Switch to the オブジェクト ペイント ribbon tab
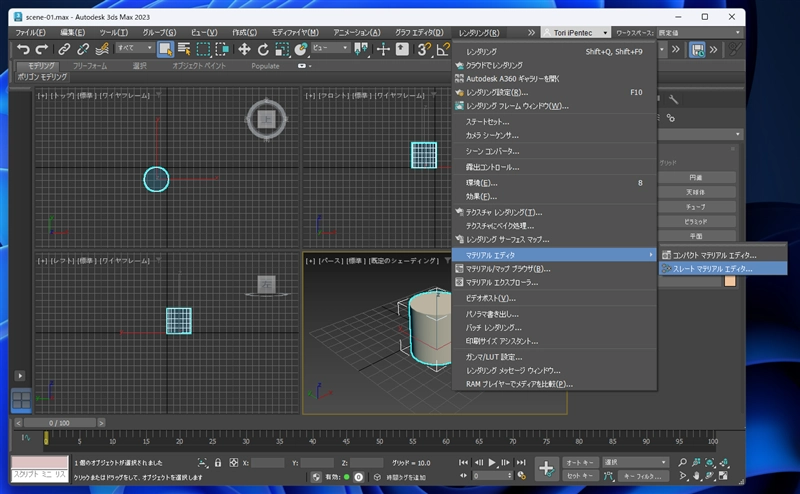This screenshot has width=800, height=494. tap(199, 66)
